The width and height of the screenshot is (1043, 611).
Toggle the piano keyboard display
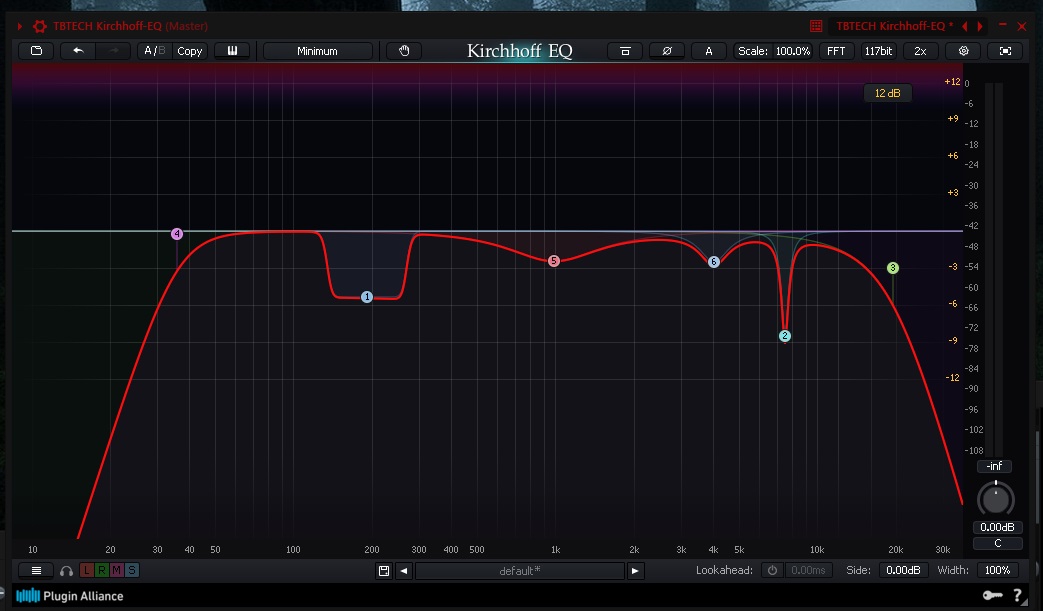[232, 51]
